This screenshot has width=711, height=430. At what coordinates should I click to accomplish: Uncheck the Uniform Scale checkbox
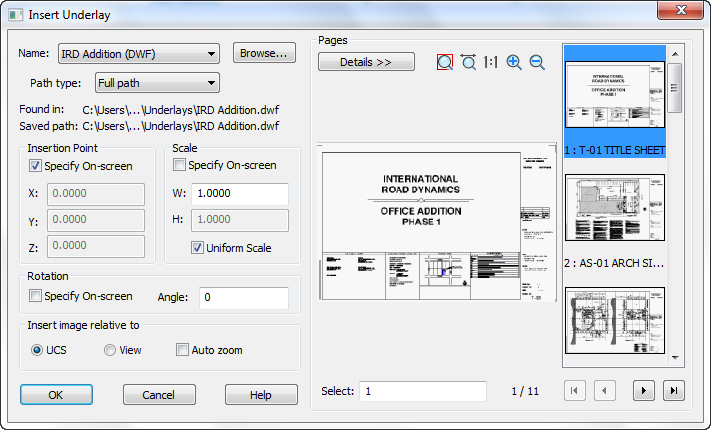(197, 248)
